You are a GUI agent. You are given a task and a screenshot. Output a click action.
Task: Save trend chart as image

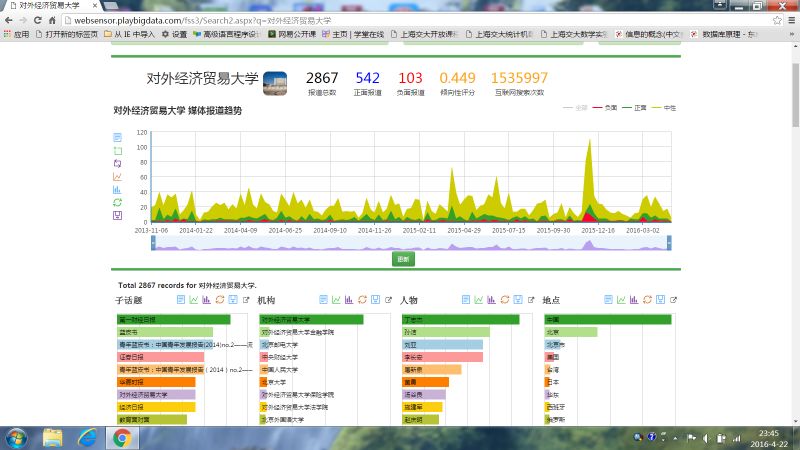coord(118,215)
